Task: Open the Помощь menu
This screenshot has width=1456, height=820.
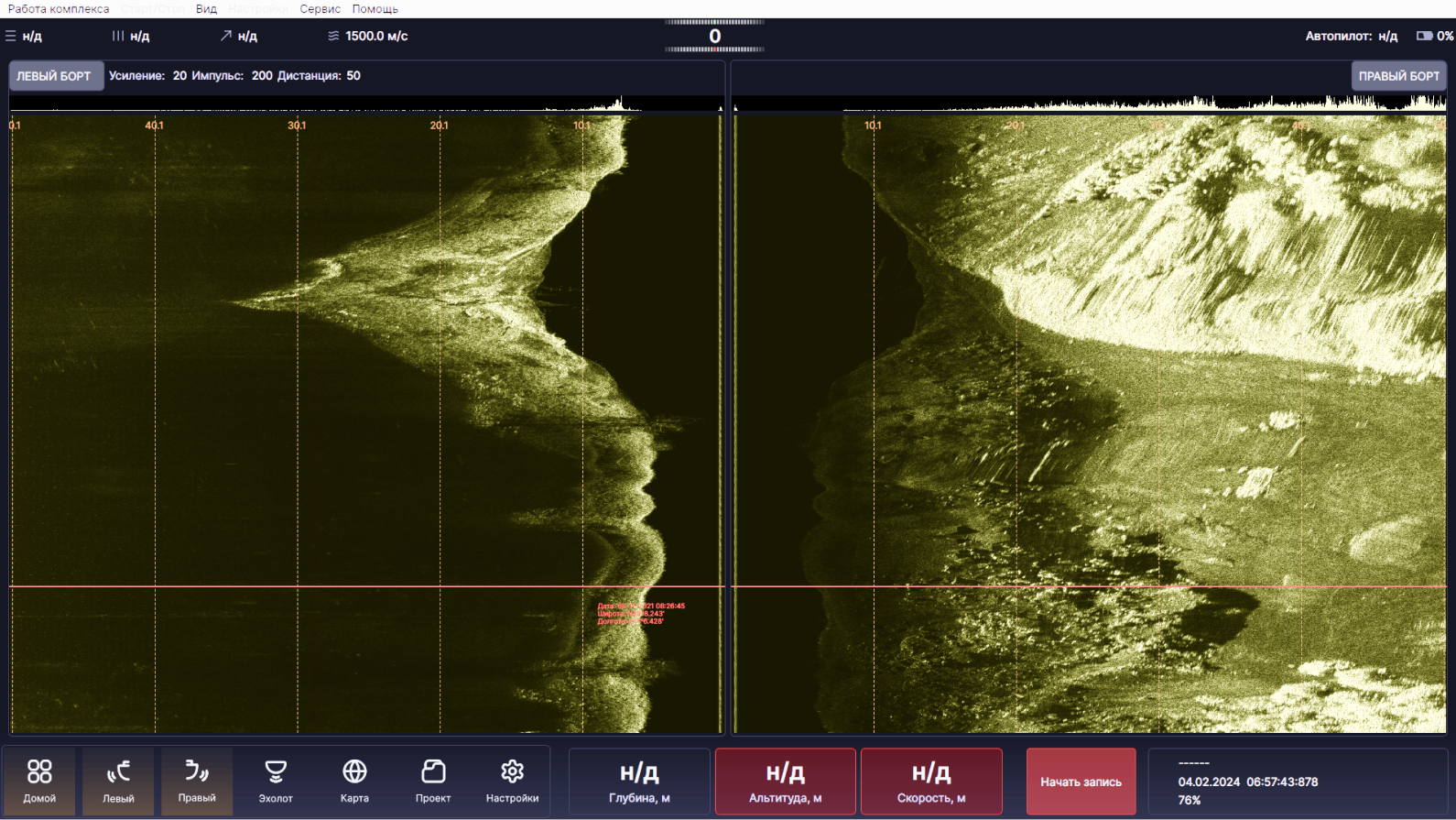Action: pyautogui.click(x=375, y=9)
